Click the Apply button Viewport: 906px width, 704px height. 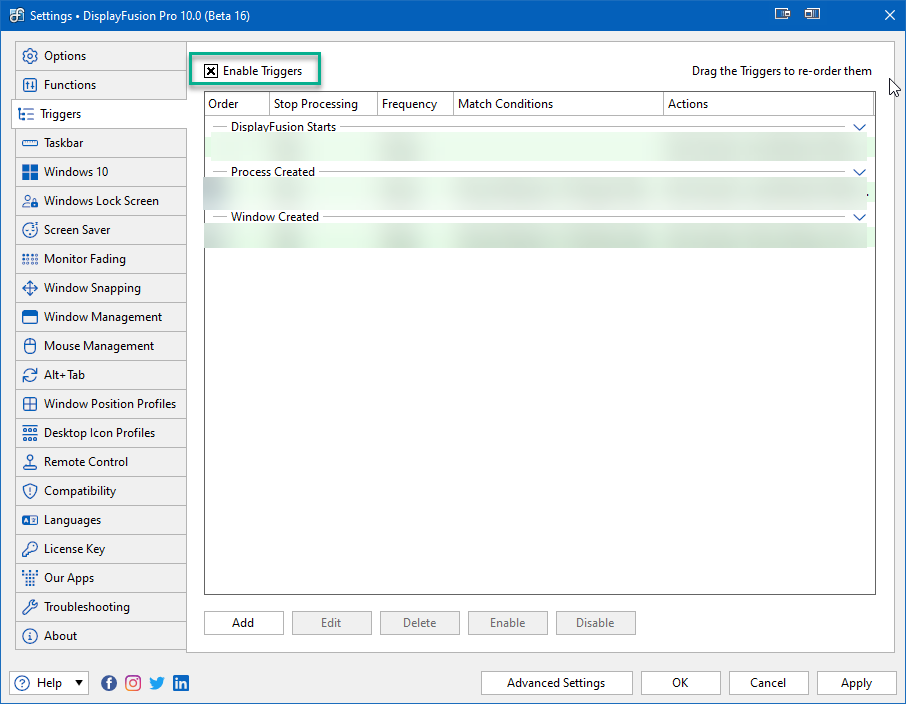(x=856, y=683)
